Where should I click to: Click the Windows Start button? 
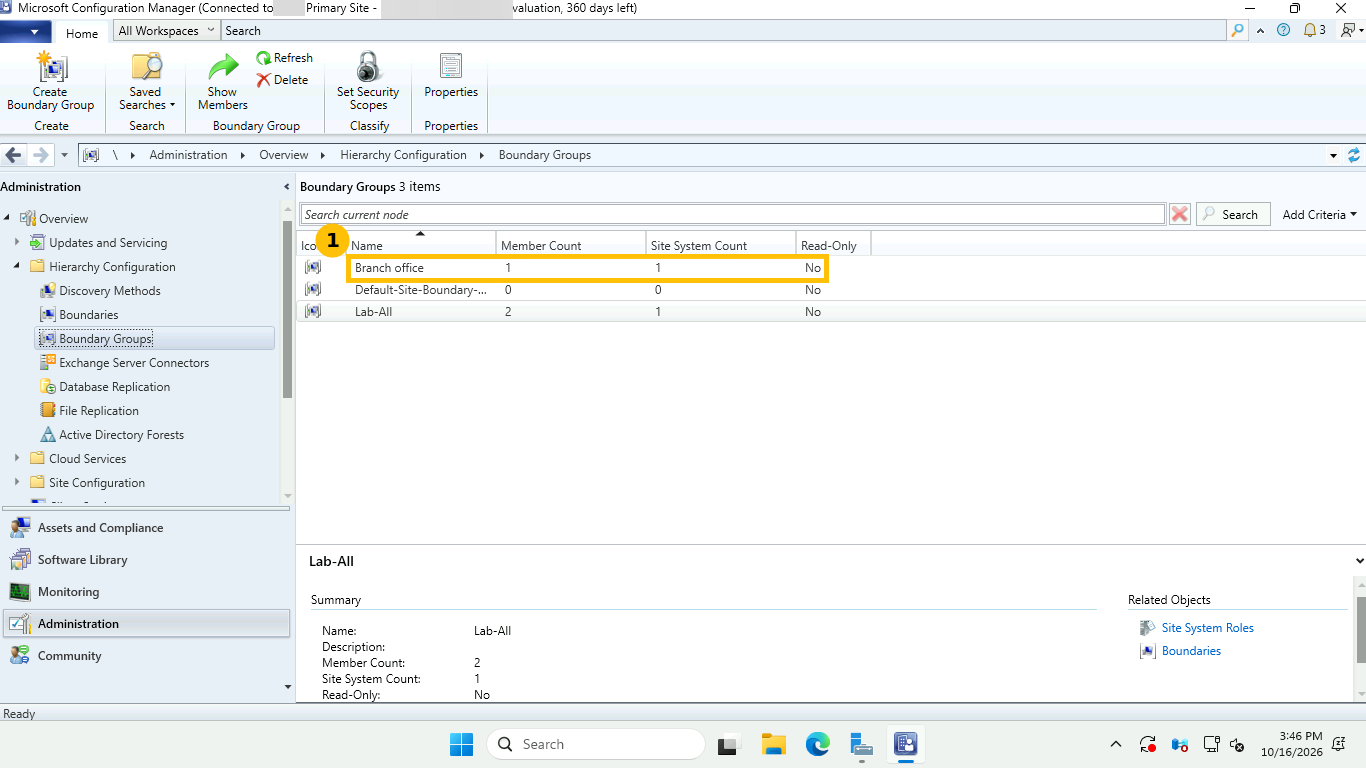click(461, 744)
